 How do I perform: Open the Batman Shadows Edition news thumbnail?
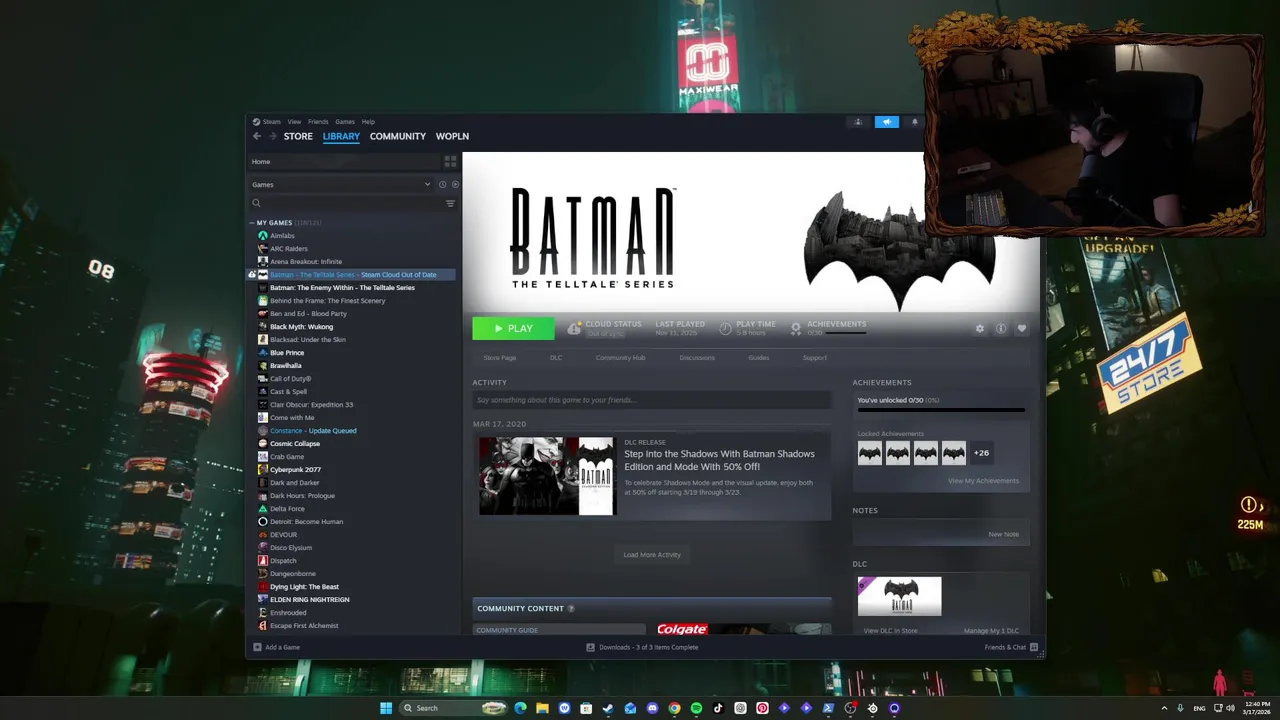(x=546, y=476)
